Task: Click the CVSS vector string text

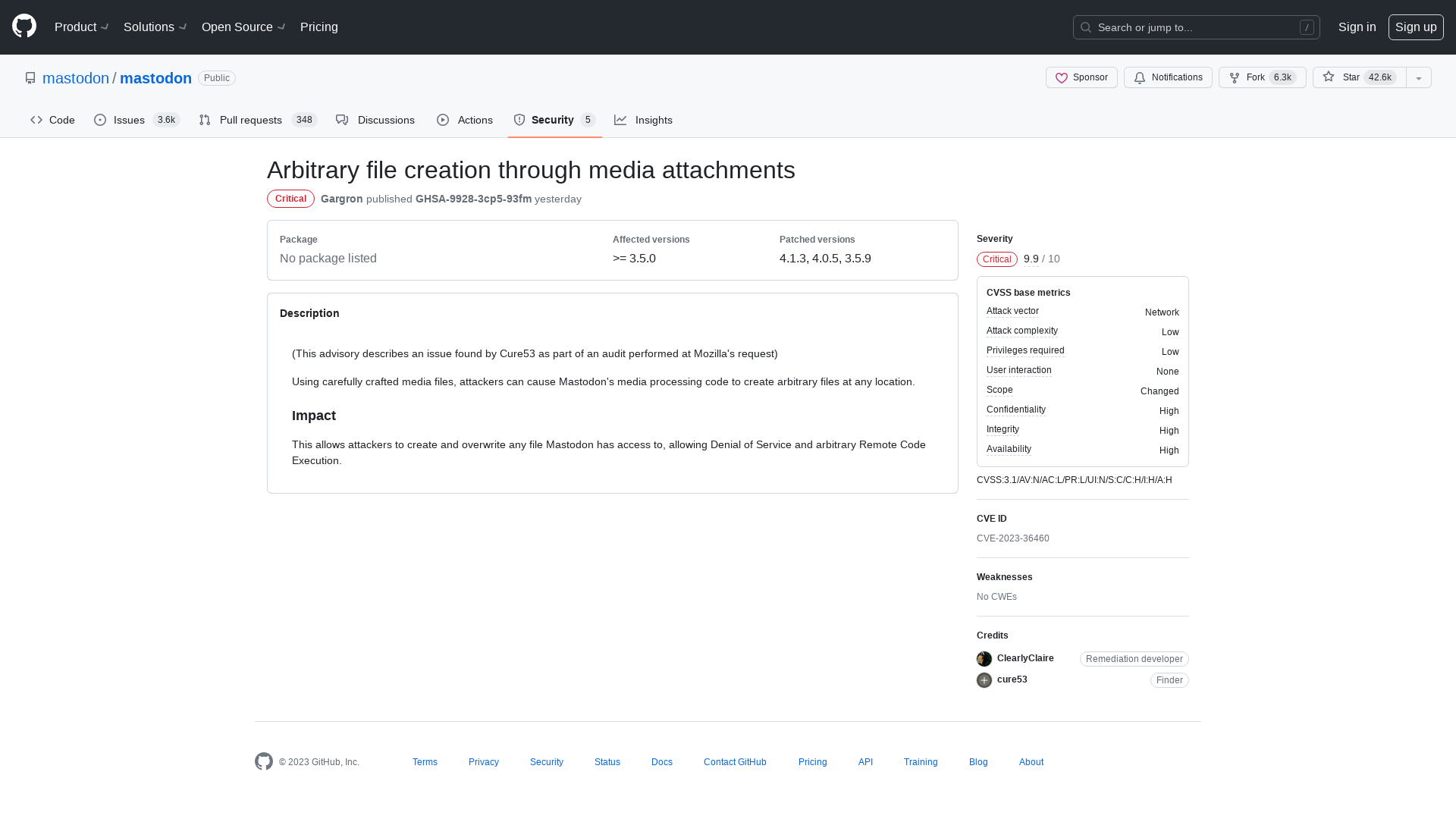Action: pos(1075,480)
